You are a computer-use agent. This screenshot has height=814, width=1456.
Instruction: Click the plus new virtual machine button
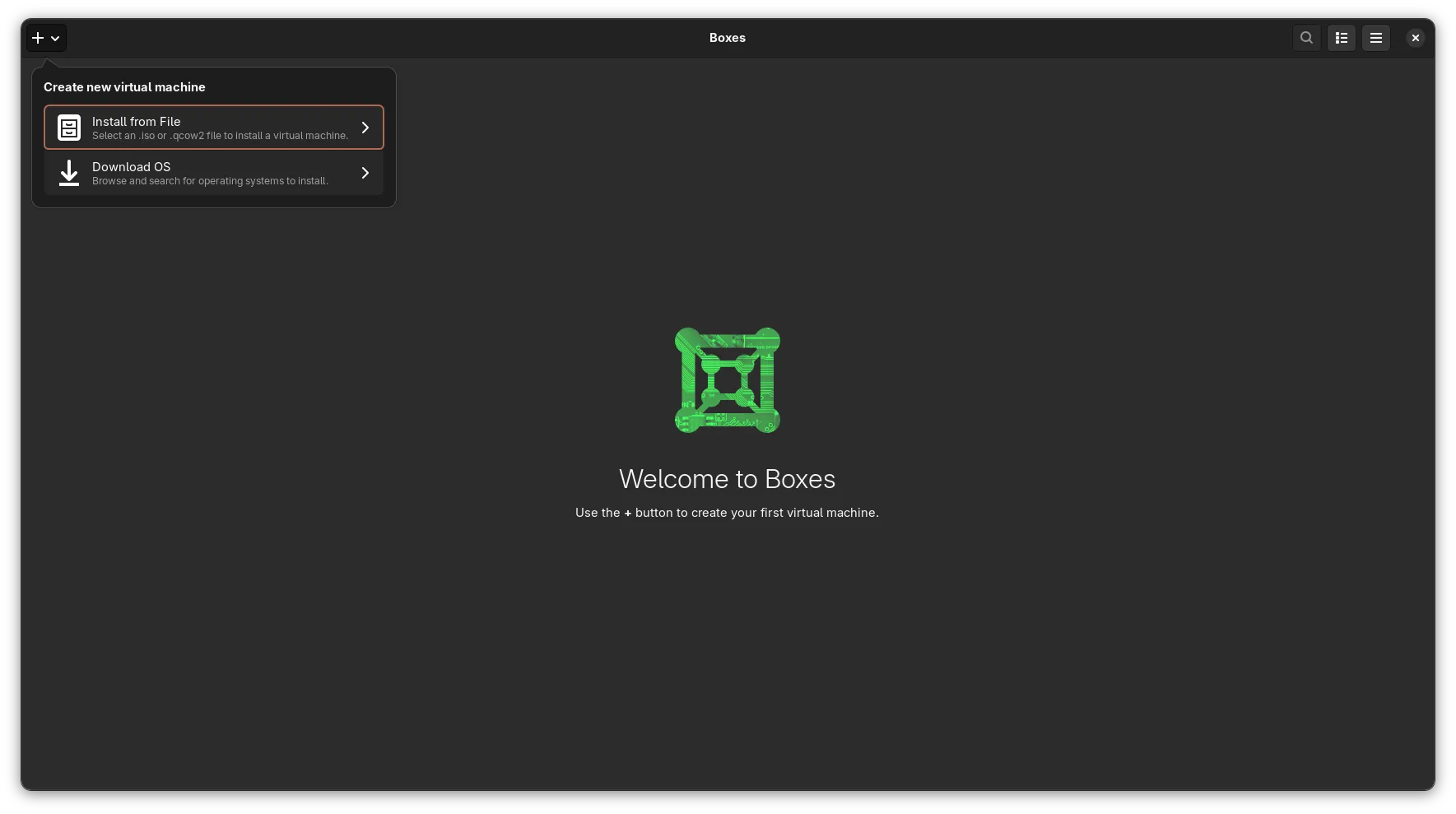pyautogui.click(x=46, y=38)
